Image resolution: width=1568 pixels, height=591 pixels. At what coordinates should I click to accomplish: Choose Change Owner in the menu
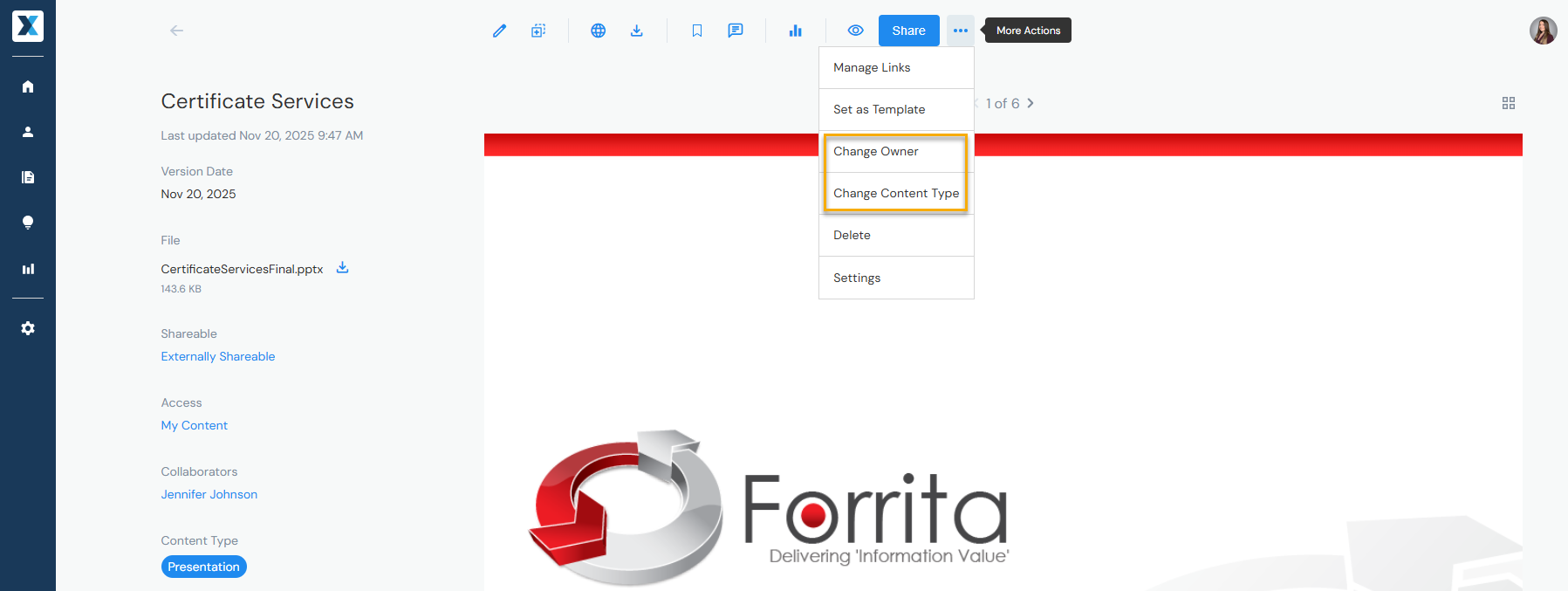(896, 151)
